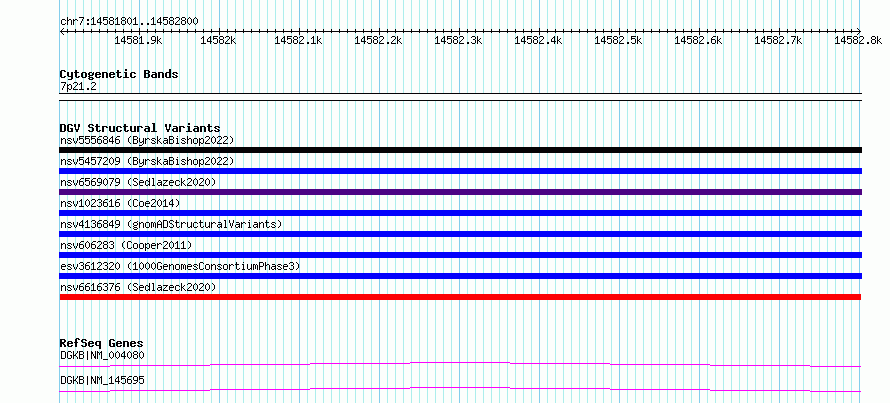Viewport: 890px width, 403px height.
Task: Open nsv4136849 (gnomADStructuralVariants) label
Action: (x=171, y=224)
